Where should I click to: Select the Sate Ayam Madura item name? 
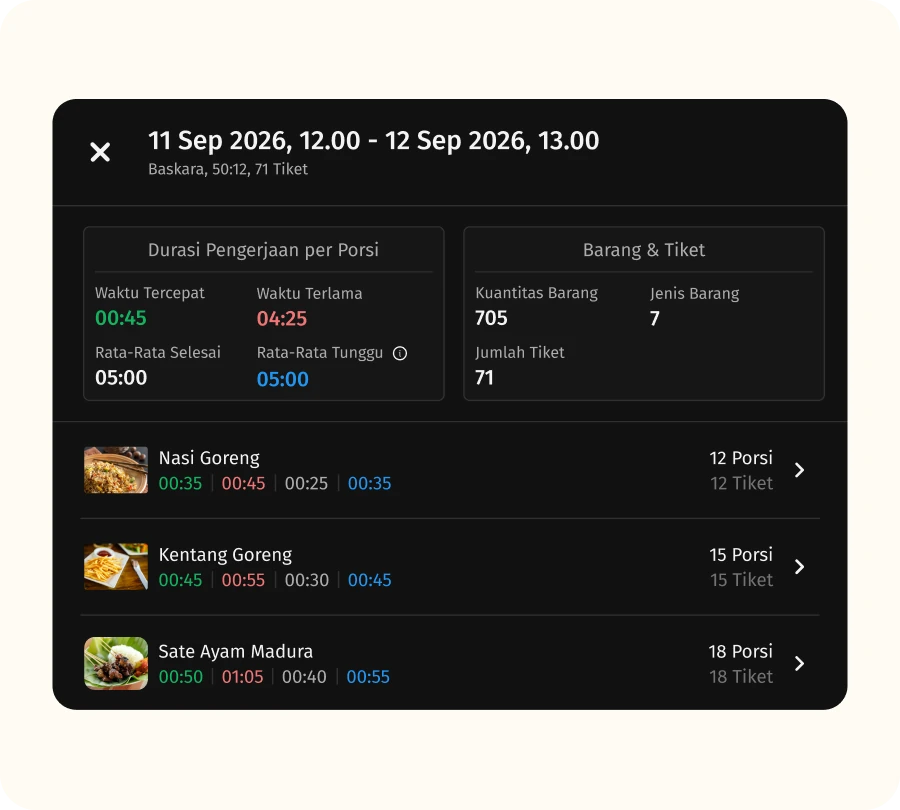point(236,652)
